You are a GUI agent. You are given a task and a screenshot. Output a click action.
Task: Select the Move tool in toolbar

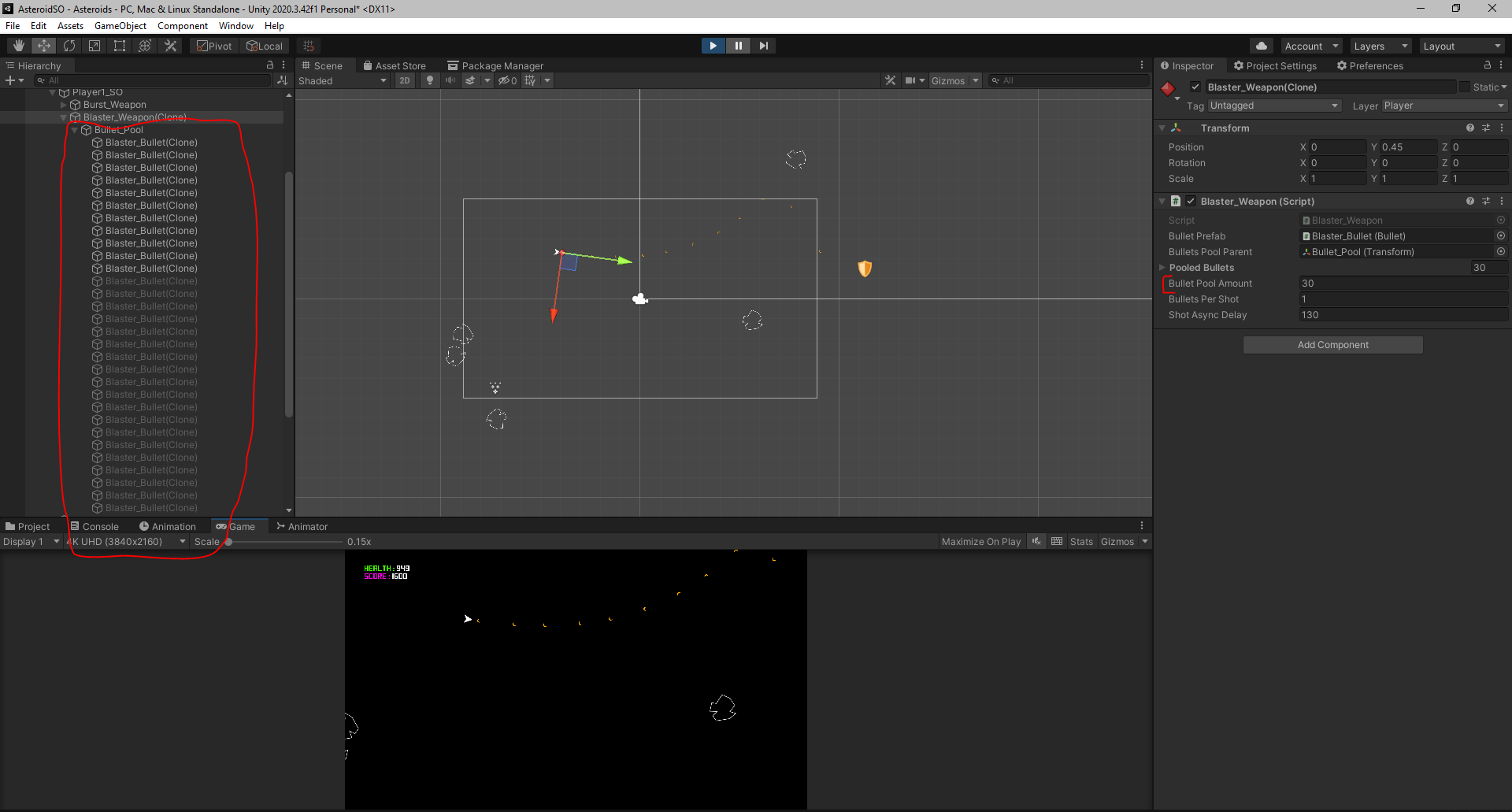click(44, 46)
